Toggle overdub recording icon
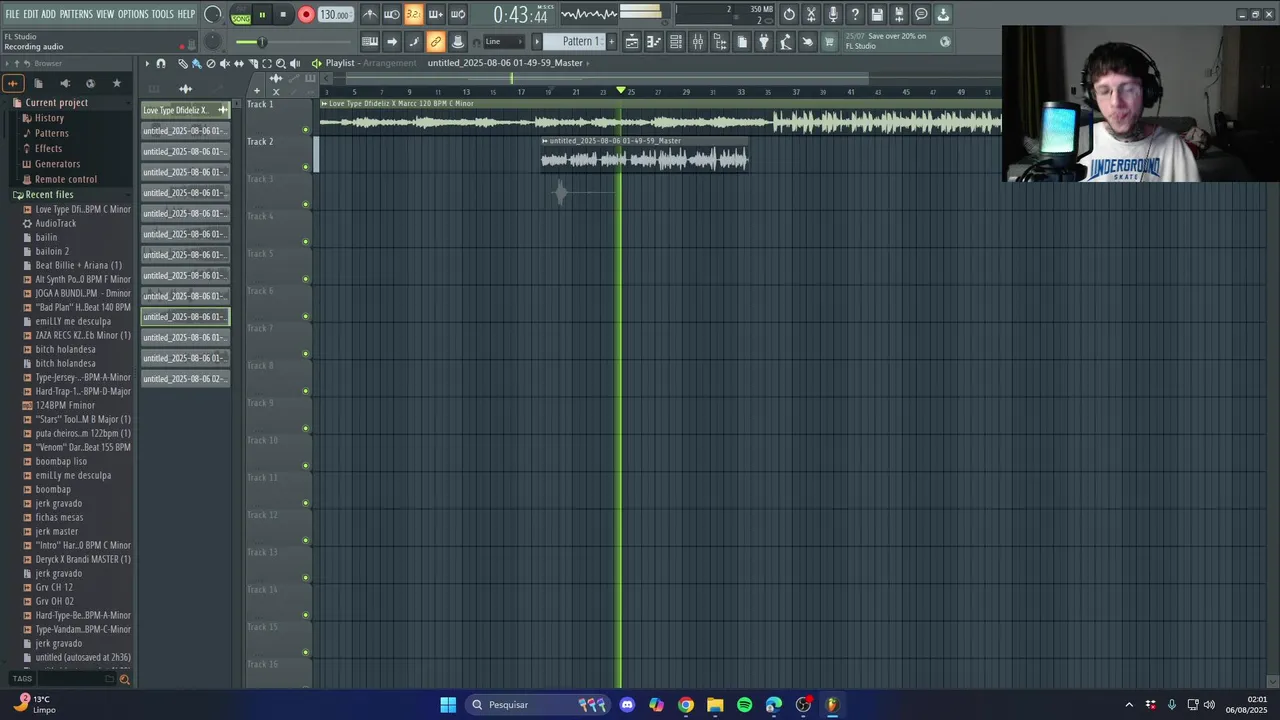This screenshot has width=1280, height=720. pyautogui.click(x=435, y=15)
